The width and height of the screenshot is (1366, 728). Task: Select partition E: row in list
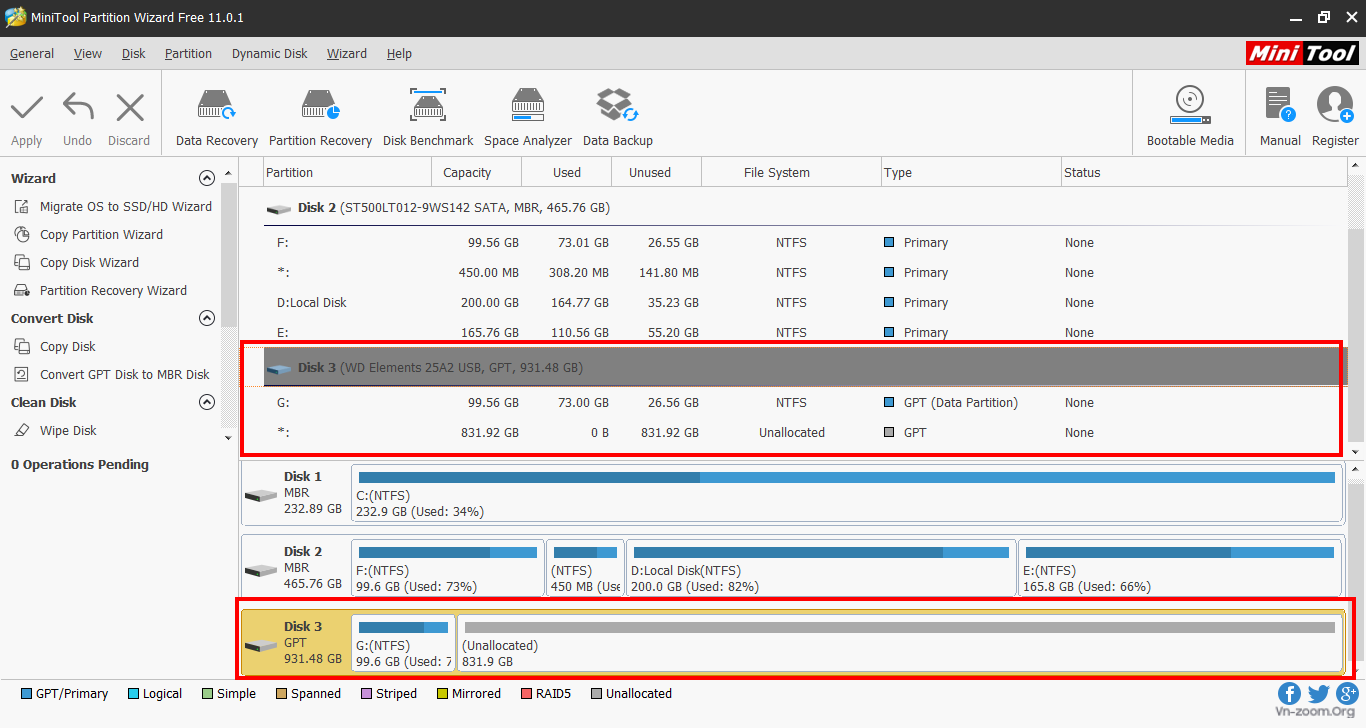(805, 332)
